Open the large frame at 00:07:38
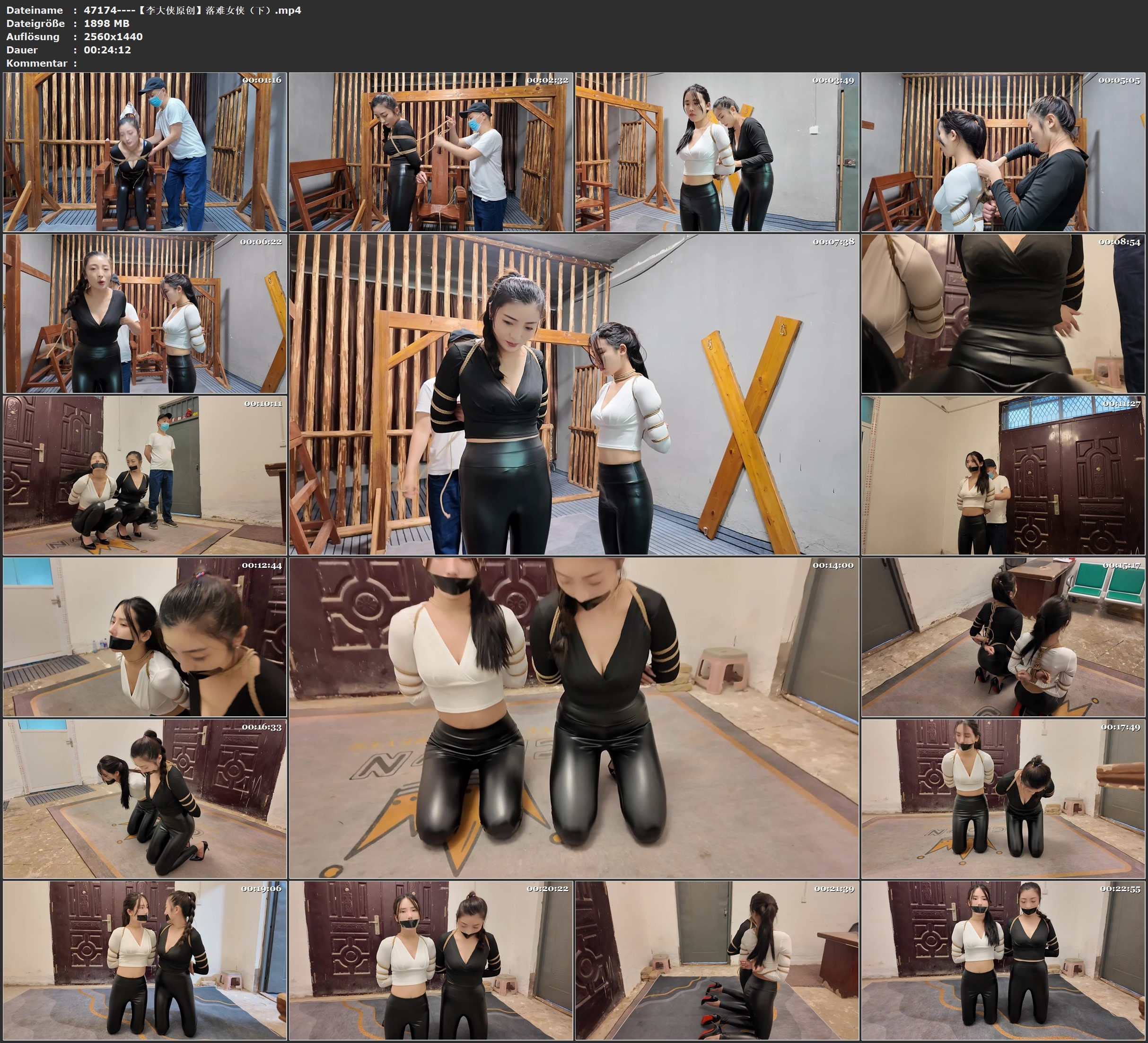 [573, 394]
